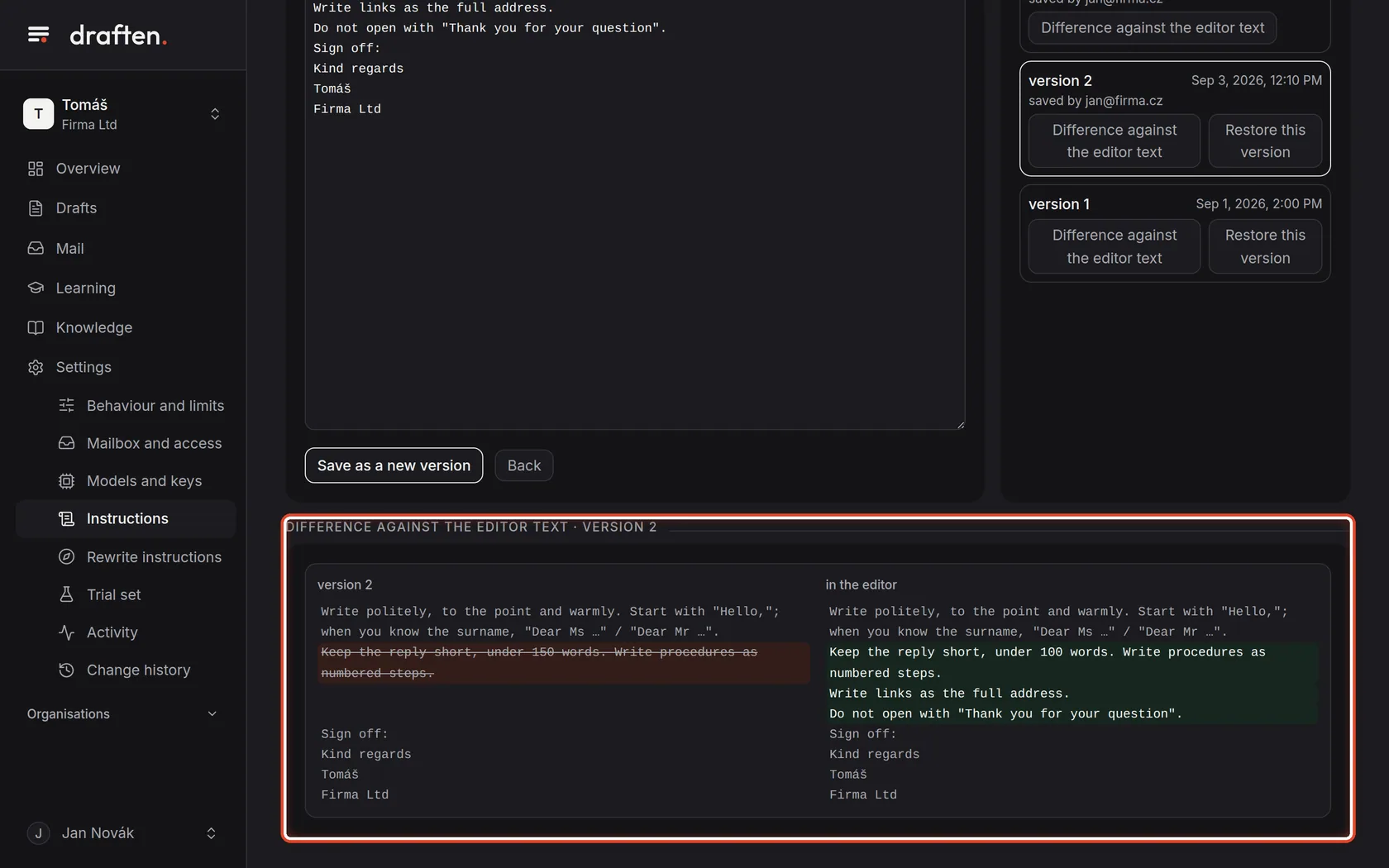Restore version 2

click(1265, 141)
